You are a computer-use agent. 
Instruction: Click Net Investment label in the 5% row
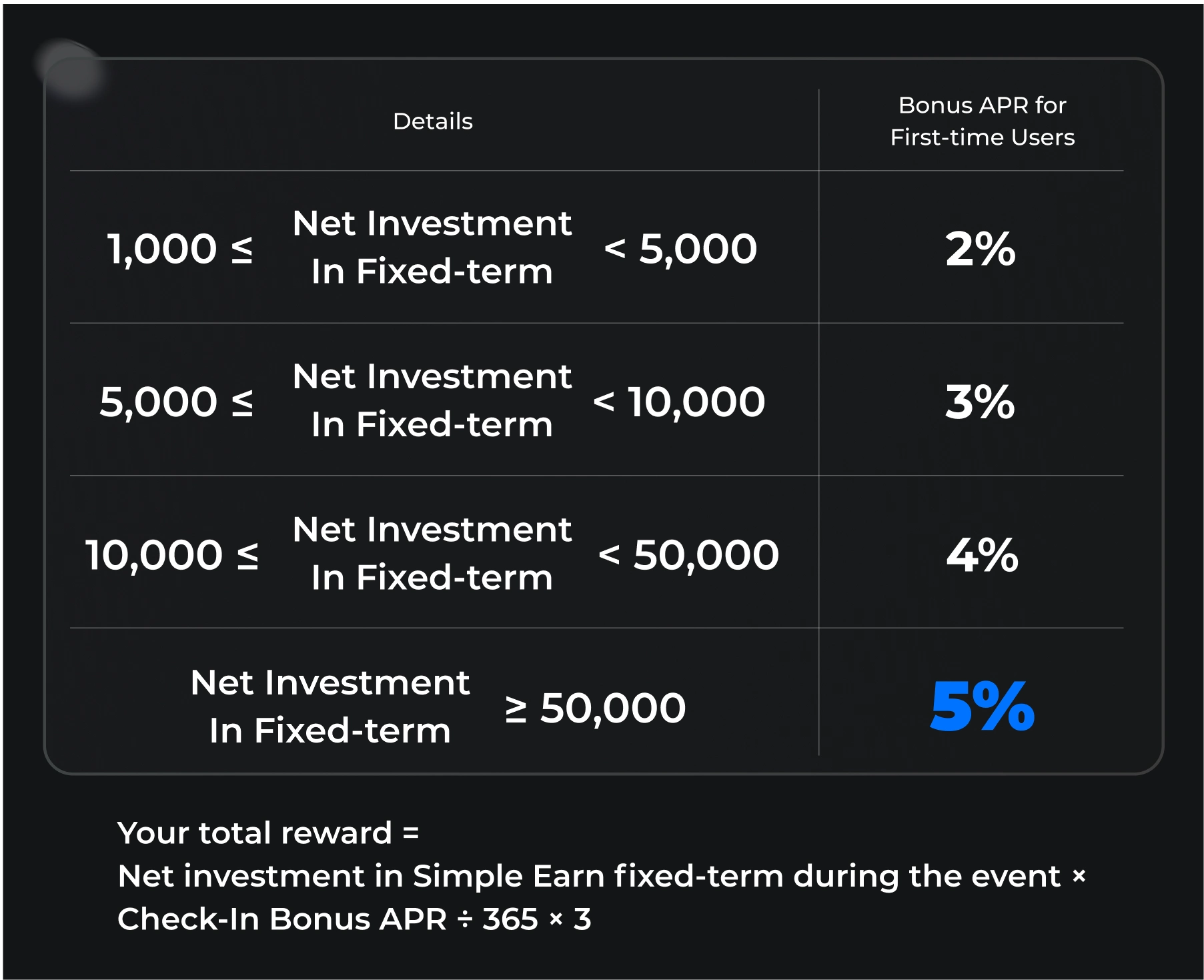pos(330,683)
